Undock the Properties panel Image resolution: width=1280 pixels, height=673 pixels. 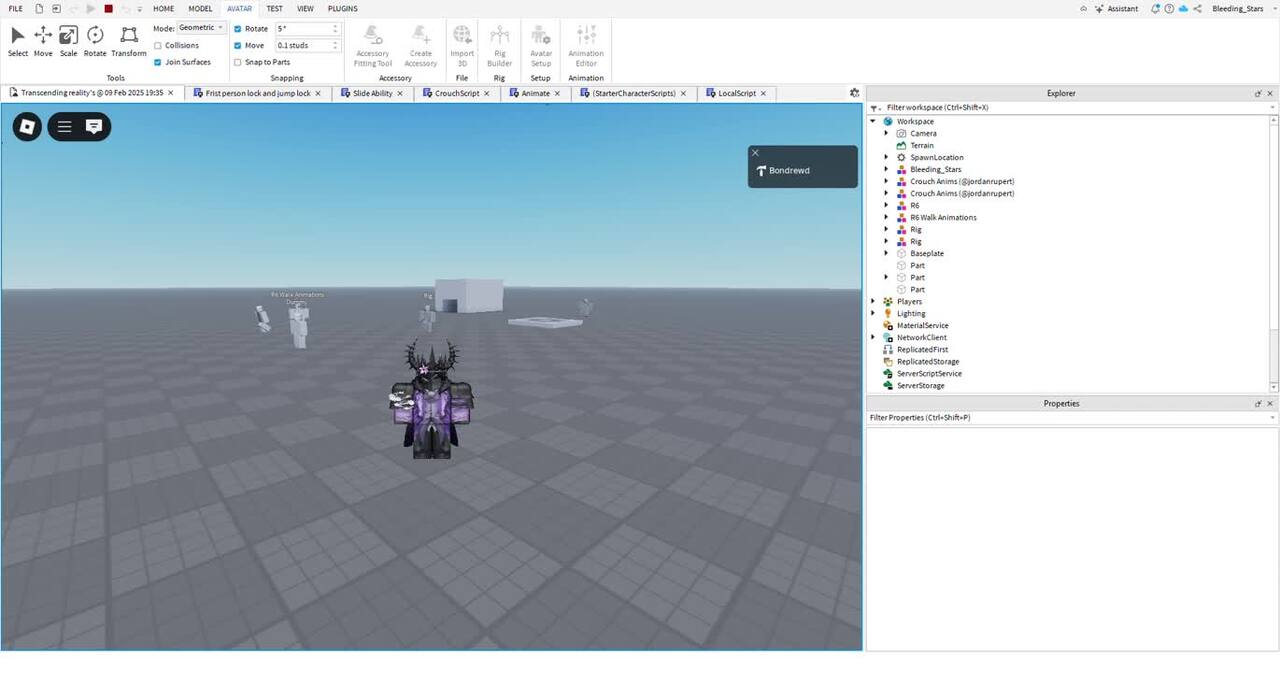[x=1258, y=404]
